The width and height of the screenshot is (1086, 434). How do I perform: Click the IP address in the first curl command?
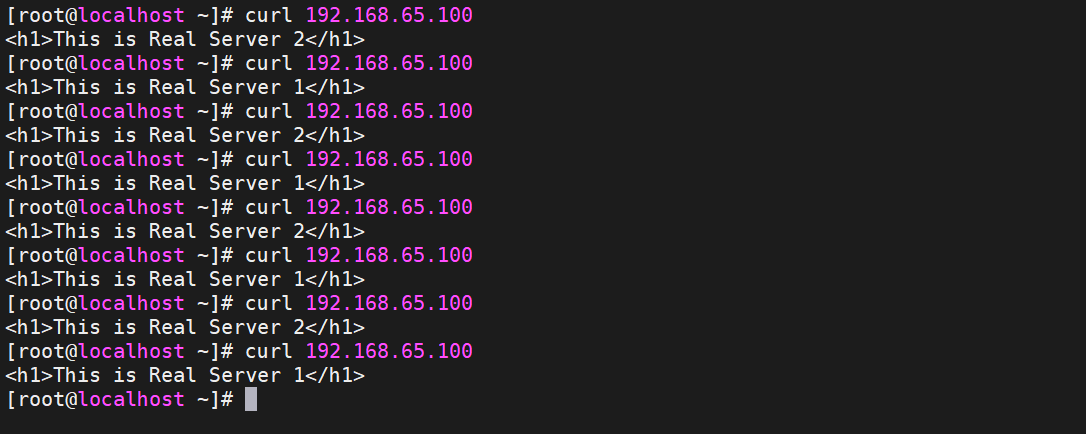(x=389, y=15)
